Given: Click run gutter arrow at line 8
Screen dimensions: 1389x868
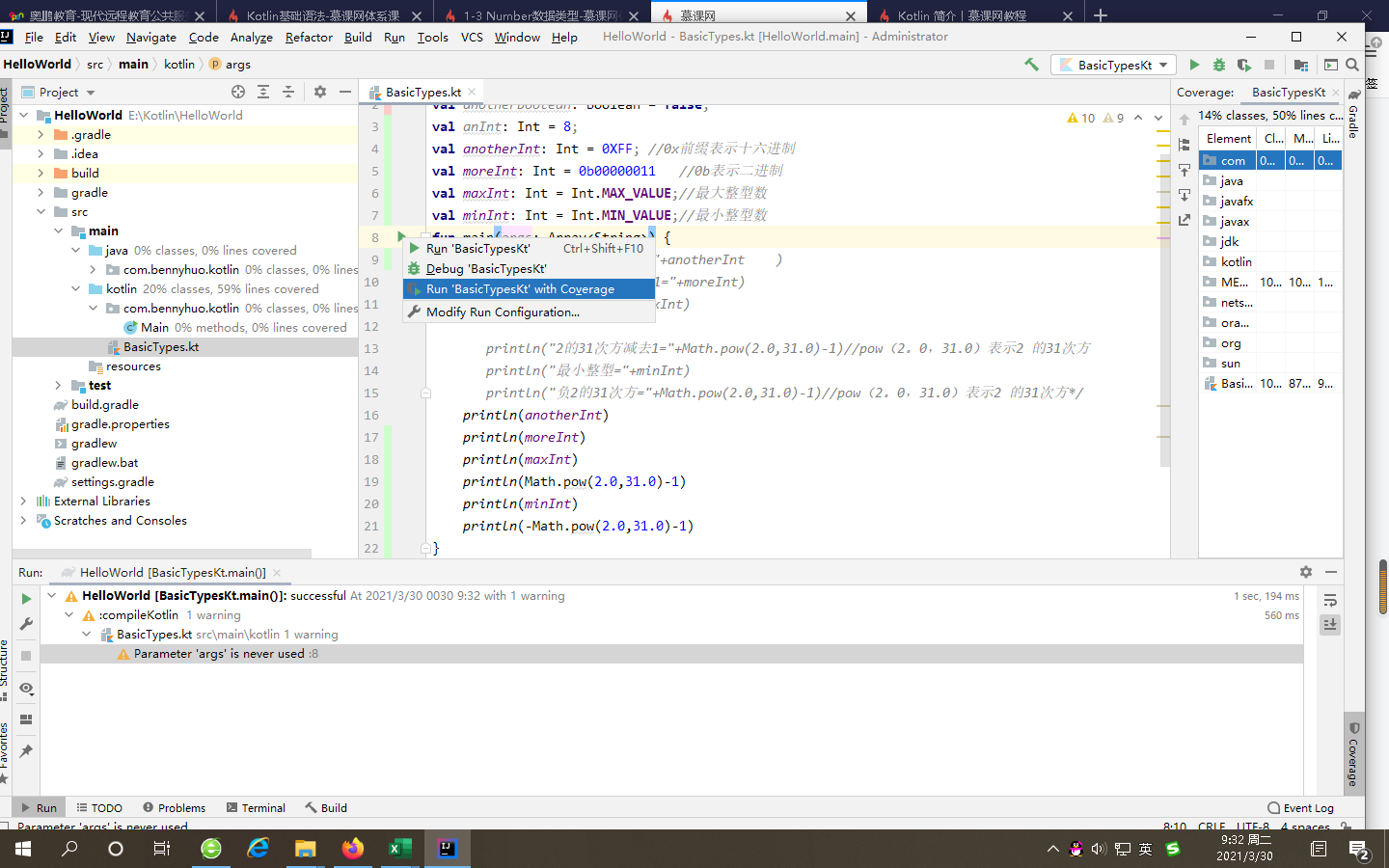Looking at the screenshot, I should pyautogui.click(x=401, y=236).
